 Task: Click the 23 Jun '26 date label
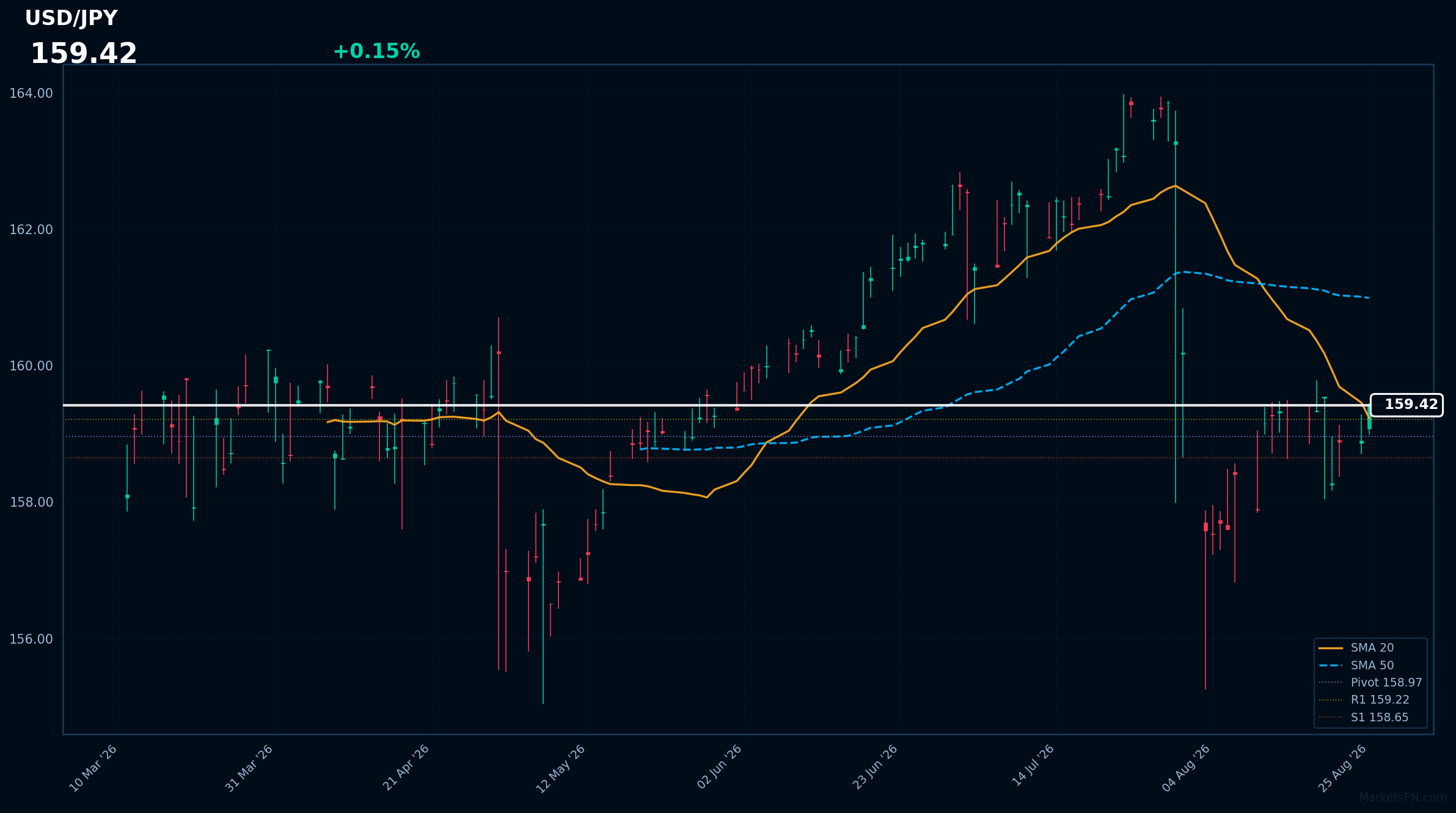coord(874,768)
